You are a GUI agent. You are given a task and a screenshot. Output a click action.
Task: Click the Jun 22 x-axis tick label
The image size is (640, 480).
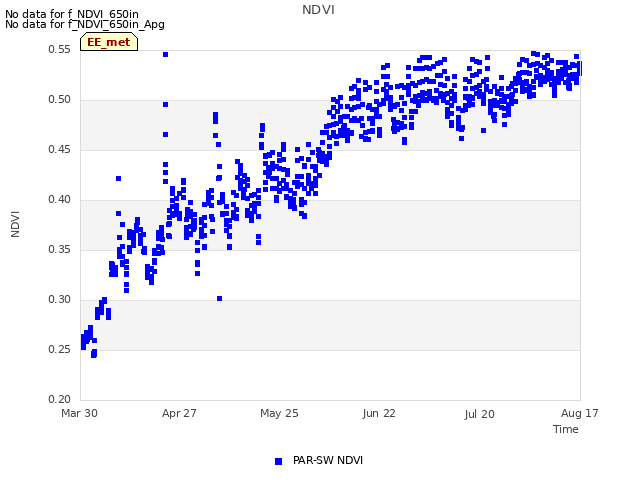click(379, 413)
